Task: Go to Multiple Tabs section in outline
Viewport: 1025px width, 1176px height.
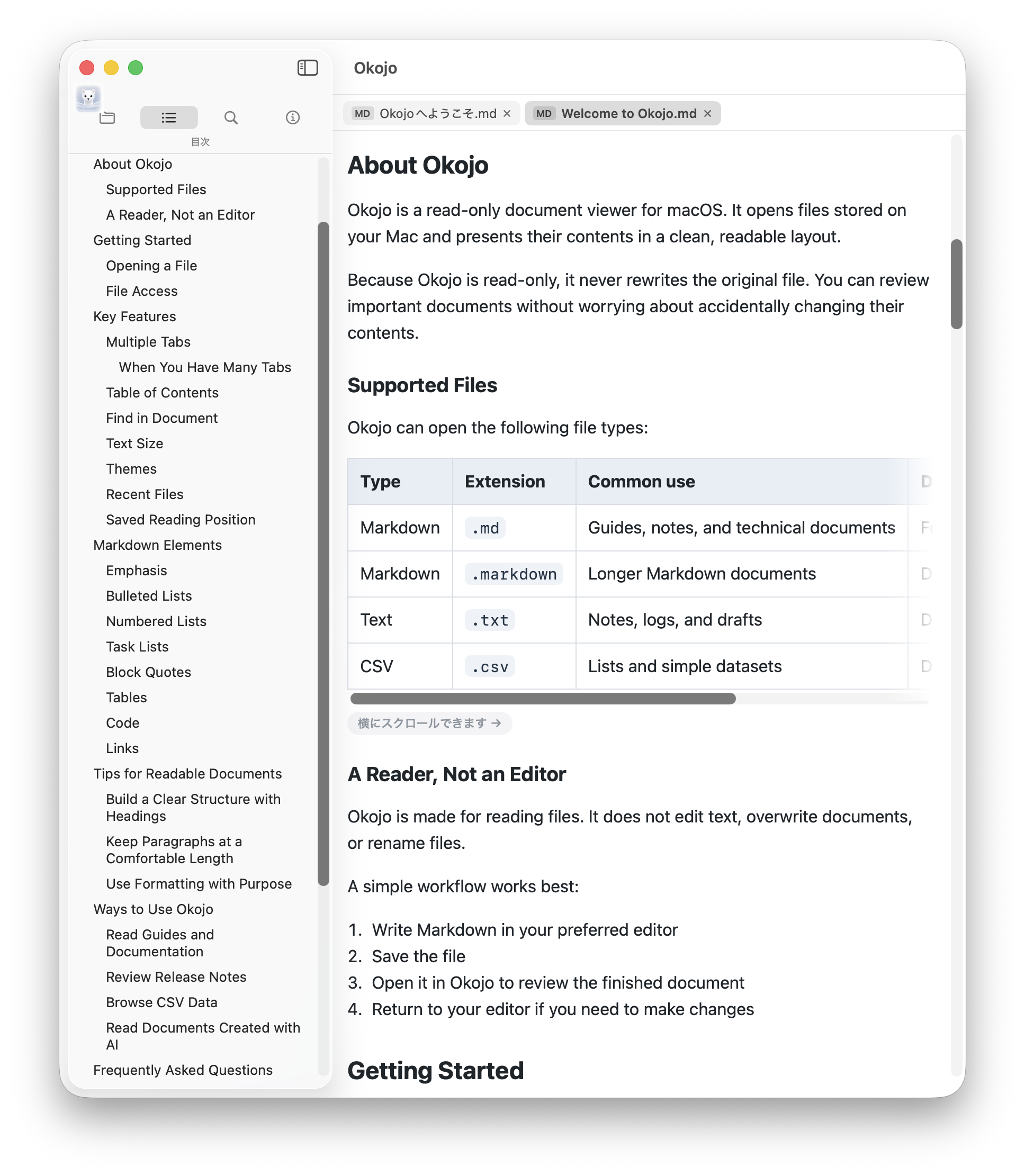Action: 148,342
